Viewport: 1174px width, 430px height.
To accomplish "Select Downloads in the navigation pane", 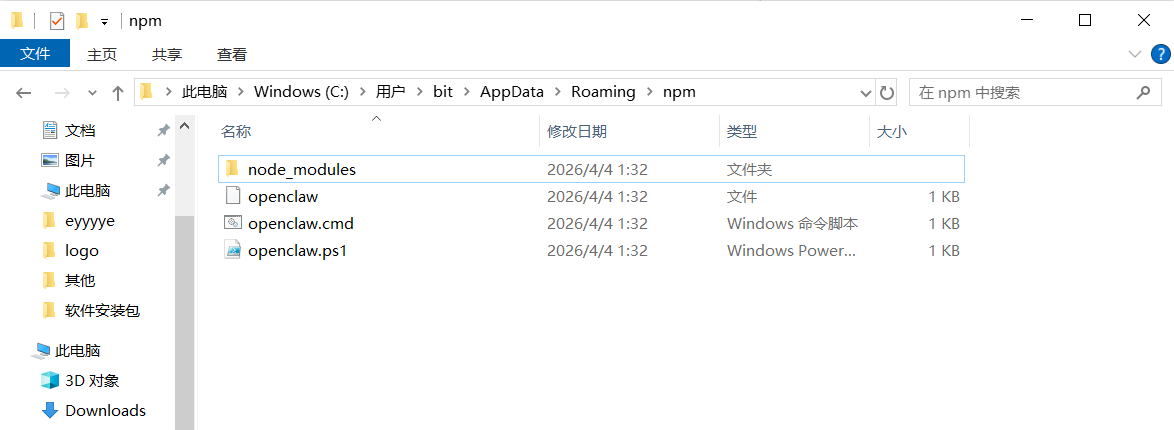I will click(x=105, y=410).
